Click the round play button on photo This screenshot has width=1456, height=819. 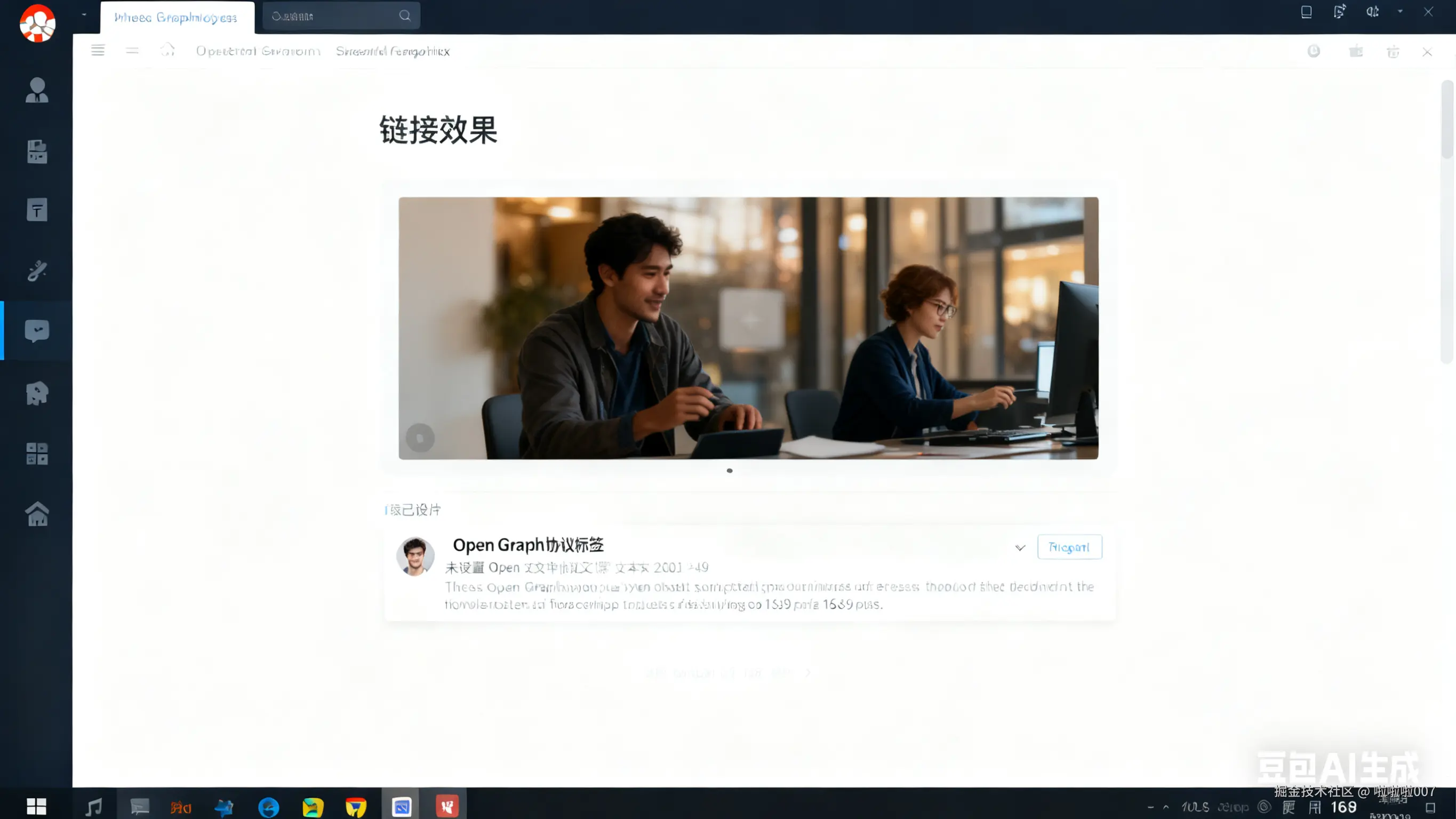click(420, 438)
